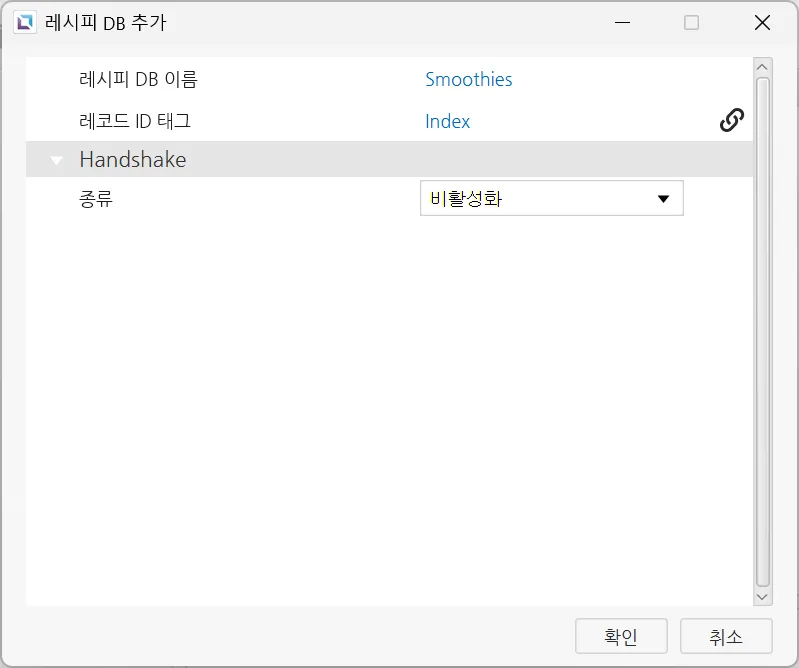Select the Index record ID tag value

point(447,121)
